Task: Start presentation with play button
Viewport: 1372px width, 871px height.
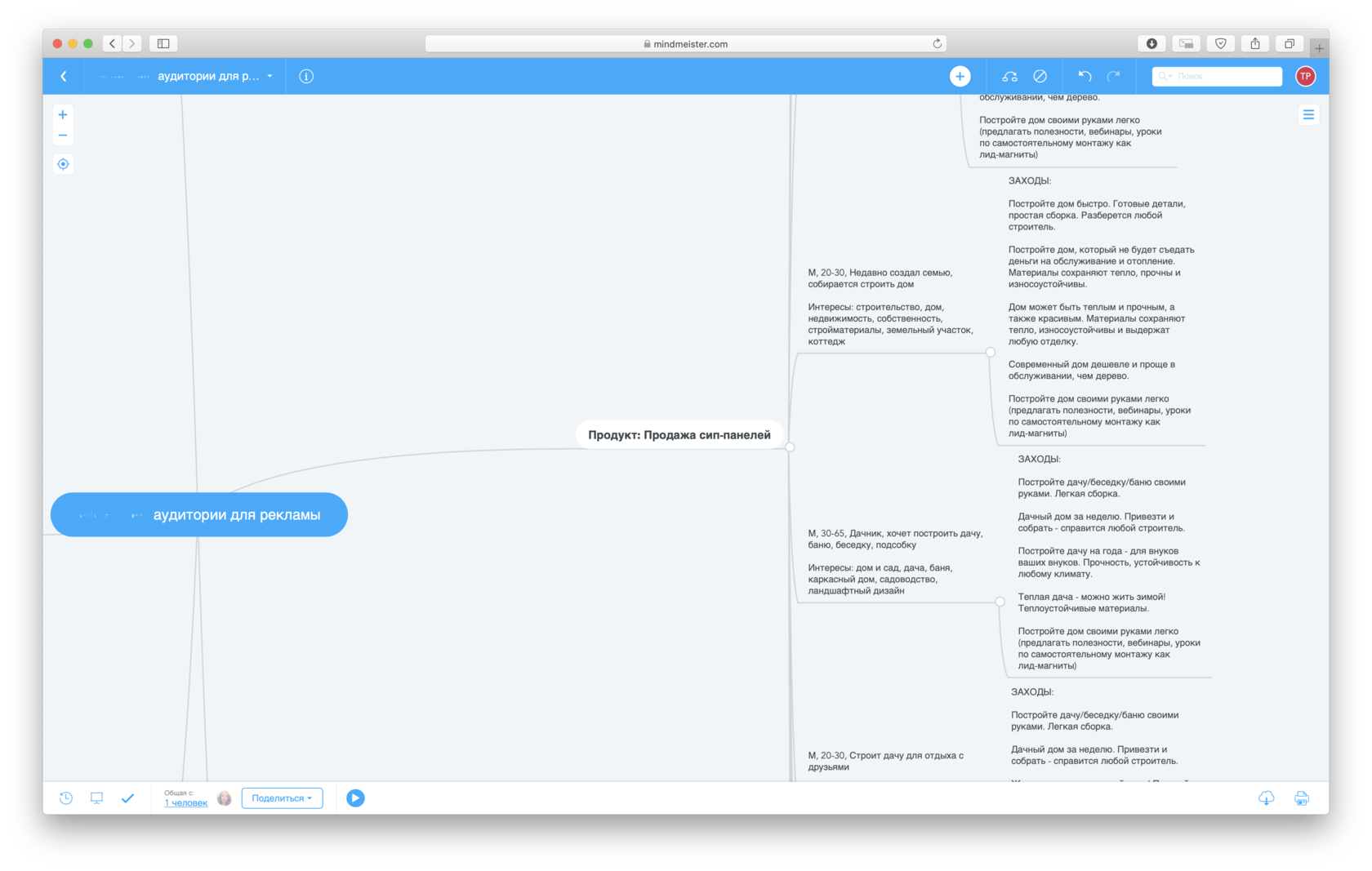Action: [355, 798]
